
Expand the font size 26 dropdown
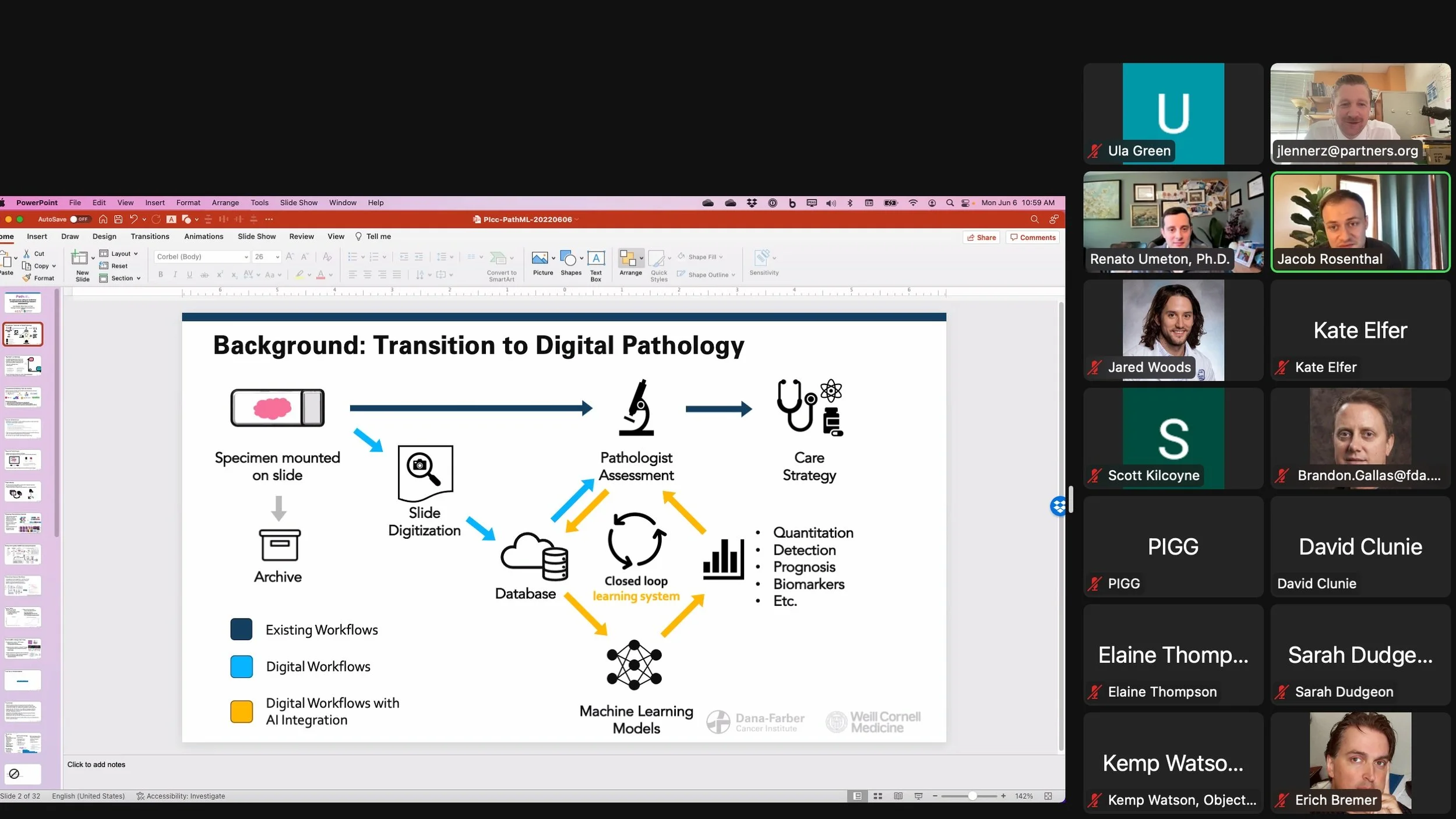click(x=277, y=257)
